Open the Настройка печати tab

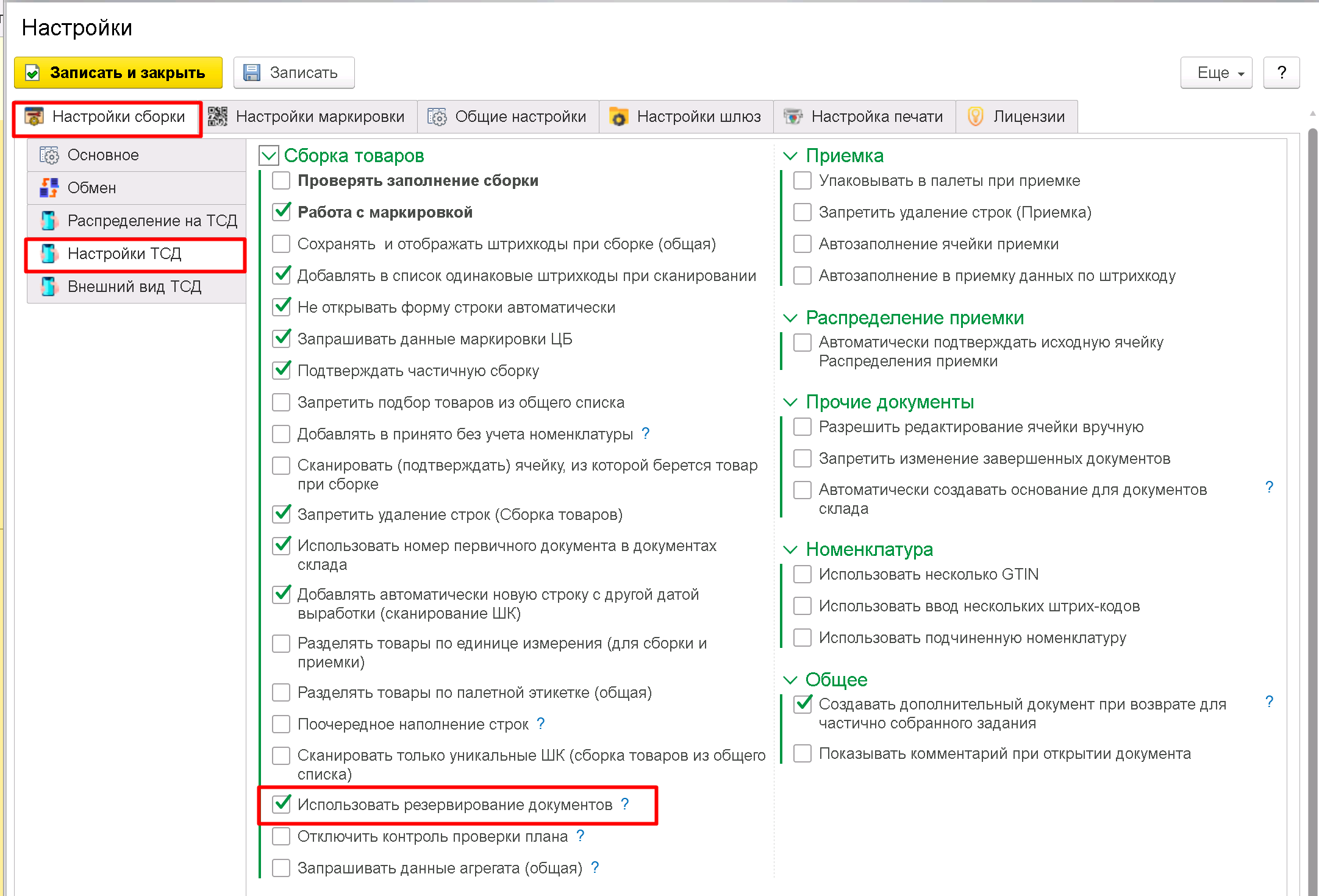tap(865, 116)
